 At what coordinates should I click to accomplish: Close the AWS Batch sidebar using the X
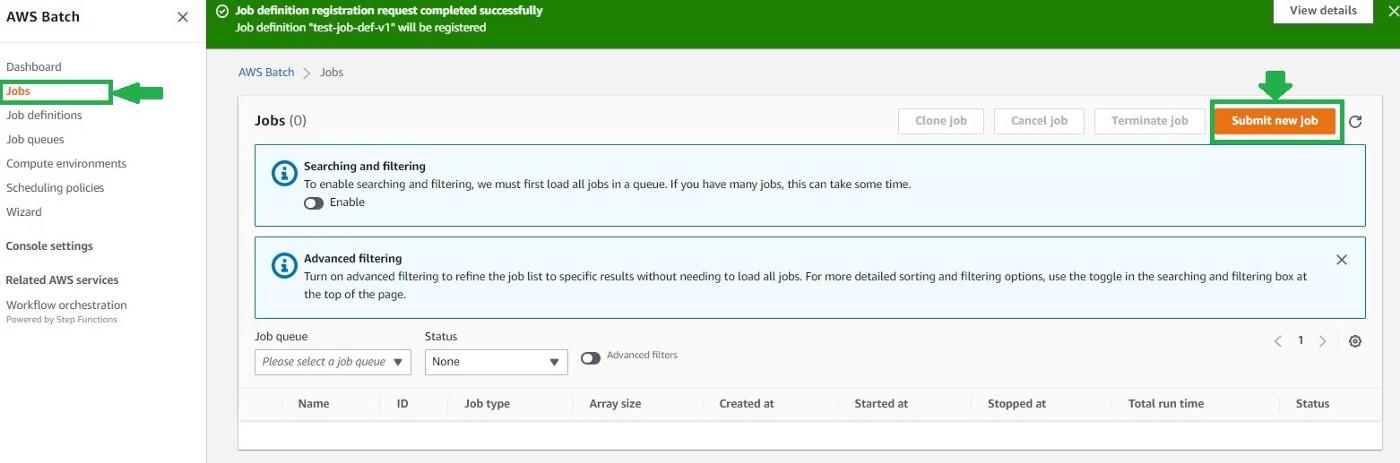click(182, 17)
